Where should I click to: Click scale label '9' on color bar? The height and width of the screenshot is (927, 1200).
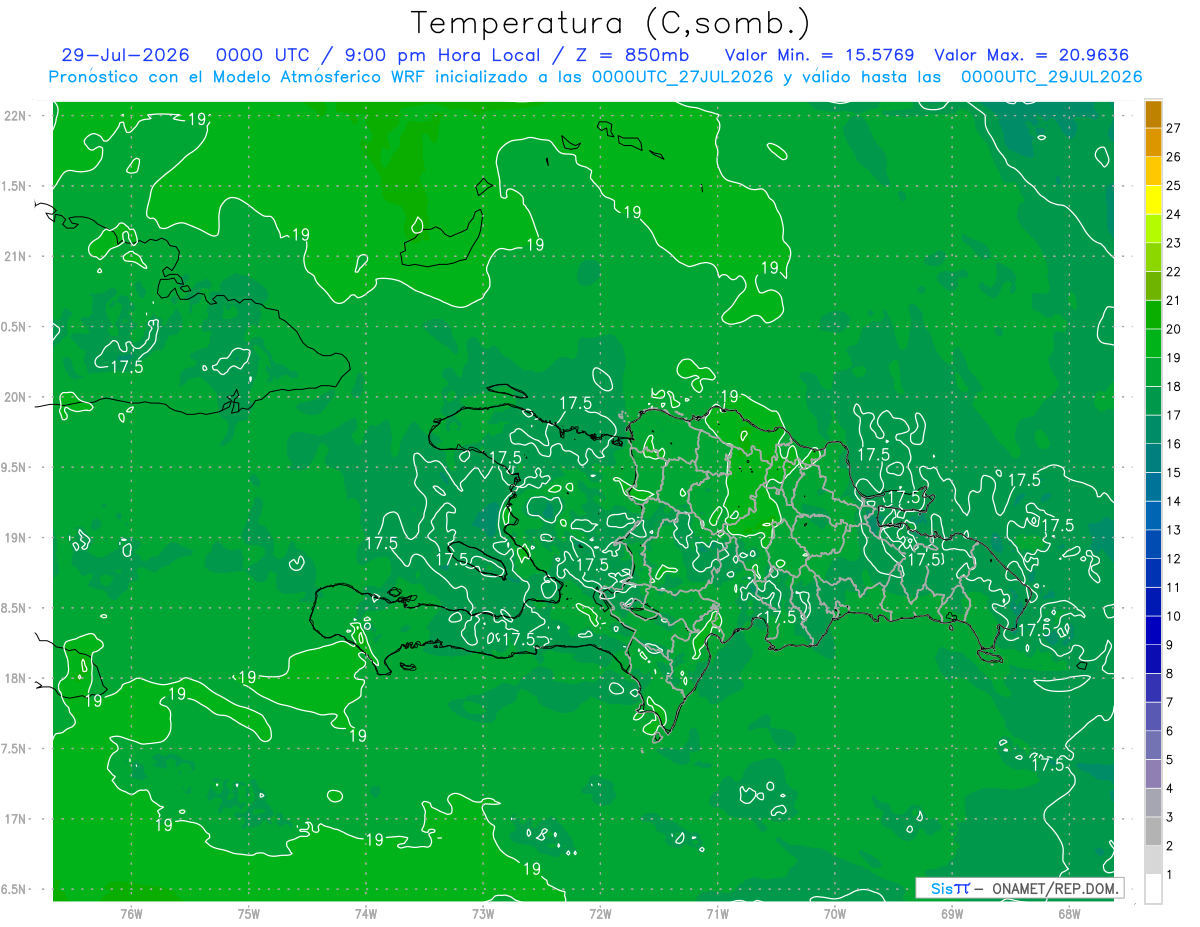(x=1170, y=645)
